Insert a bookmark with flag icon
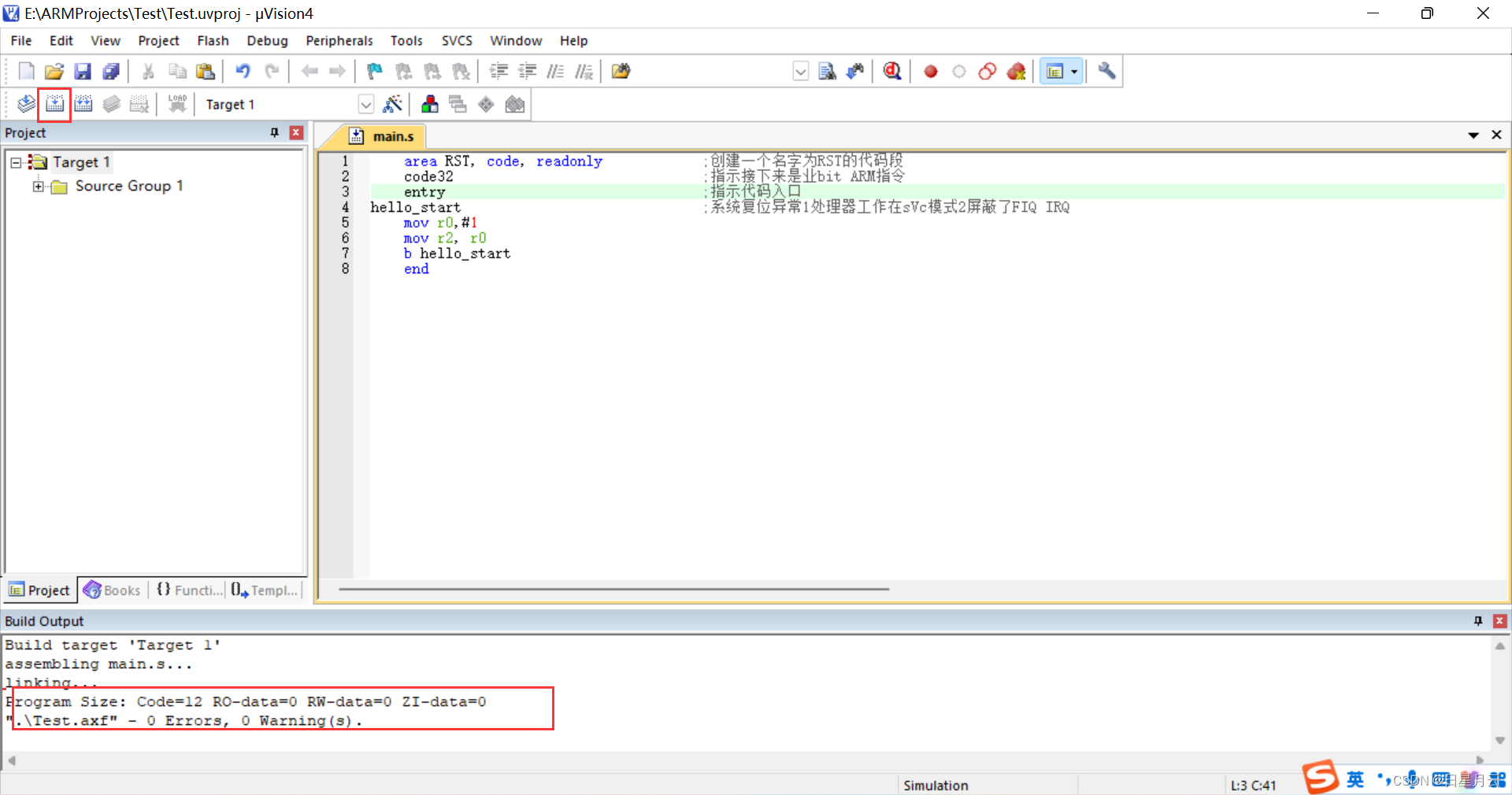Screen dimensions: 1512x795 point(375,72)
